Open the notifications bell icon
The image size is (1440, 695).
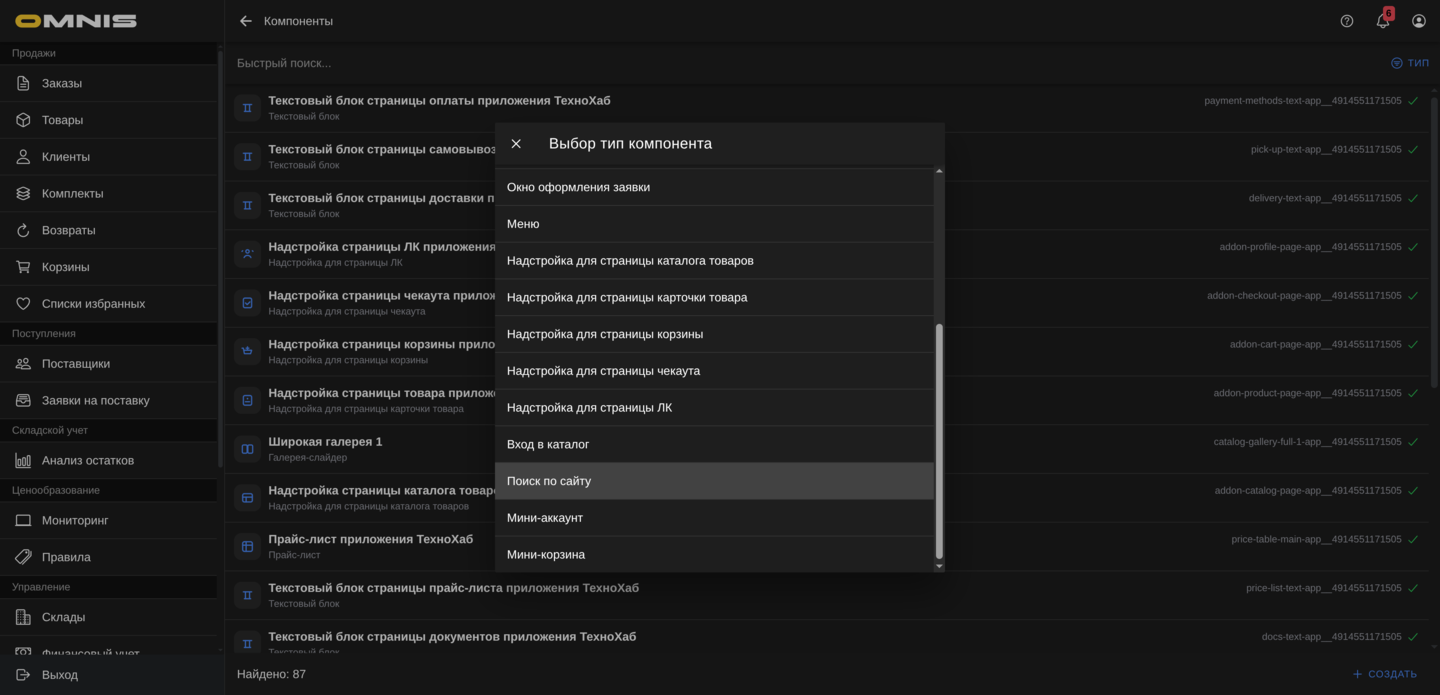point(1383,21)
